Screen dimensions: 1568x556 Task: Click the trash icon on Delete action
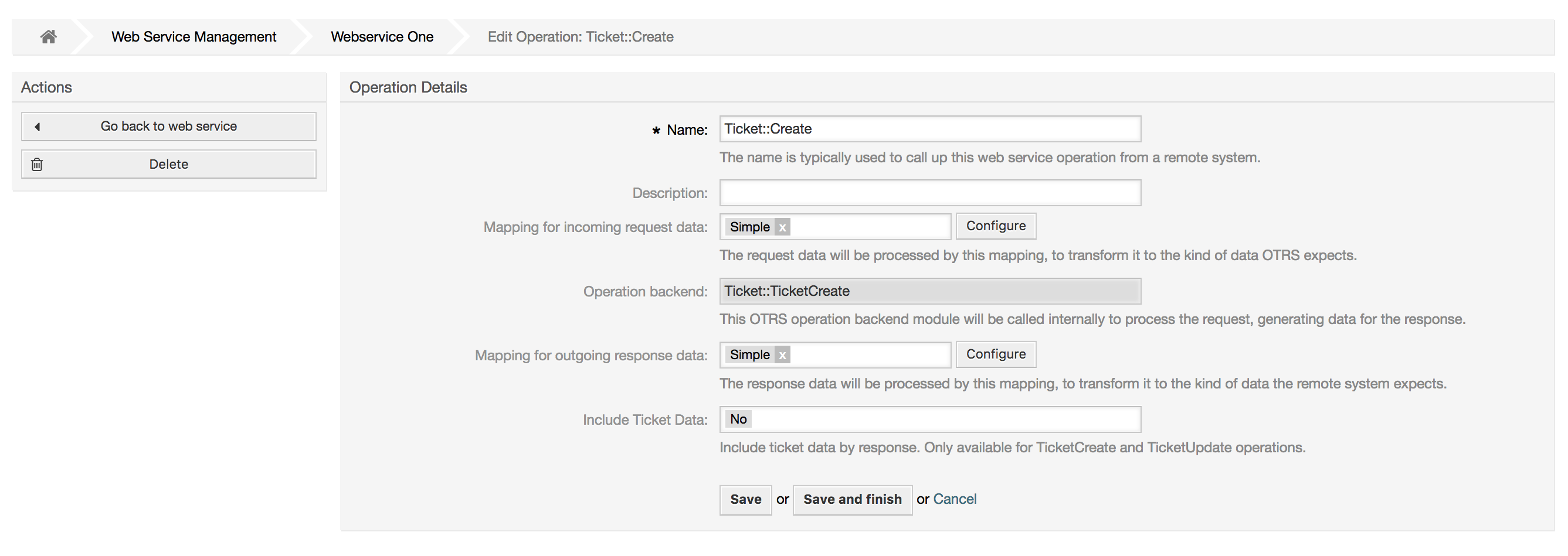[36, 164]
